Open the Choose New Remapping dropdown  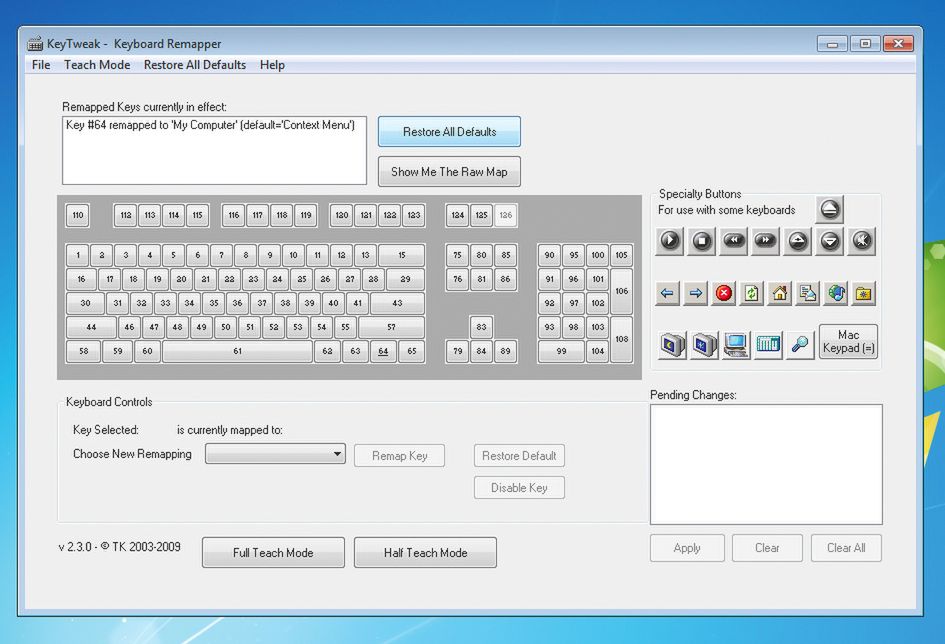tap(275, 454)
